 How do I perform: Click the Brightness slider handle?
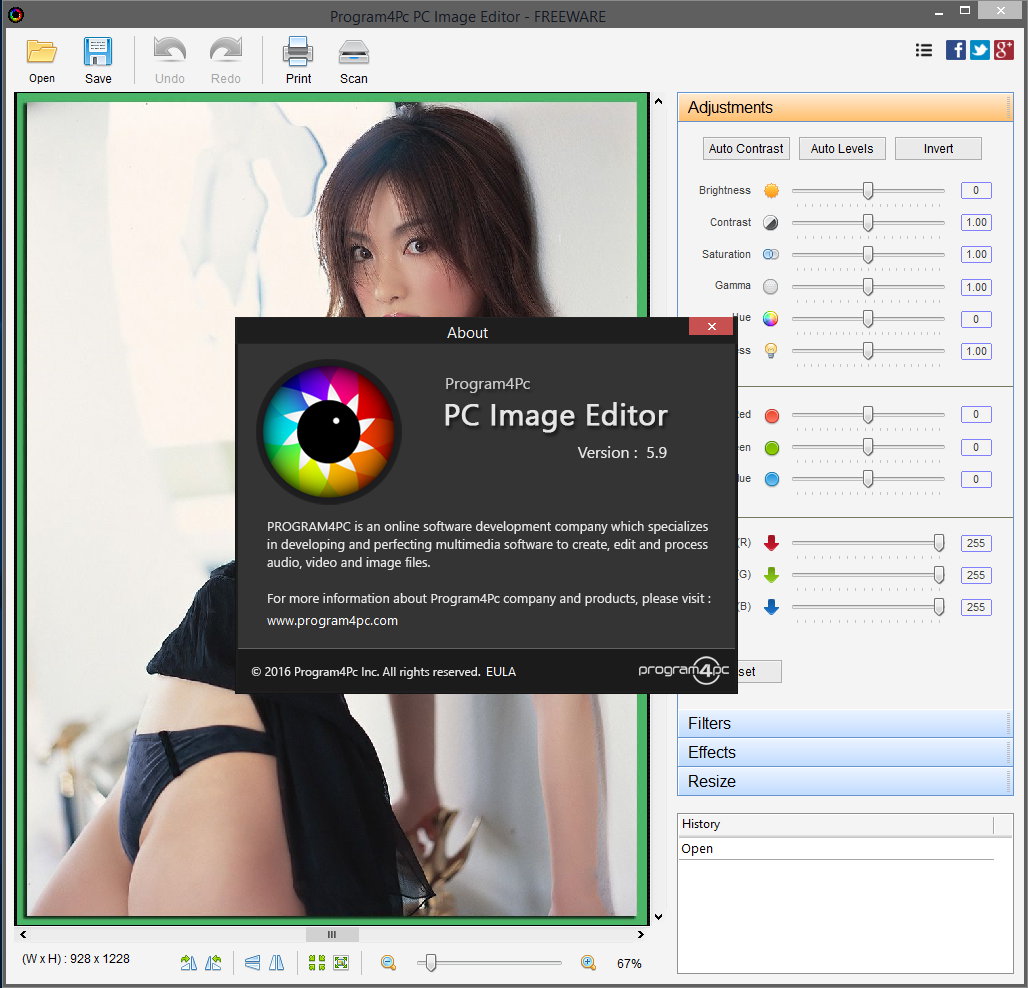(868, 190)
